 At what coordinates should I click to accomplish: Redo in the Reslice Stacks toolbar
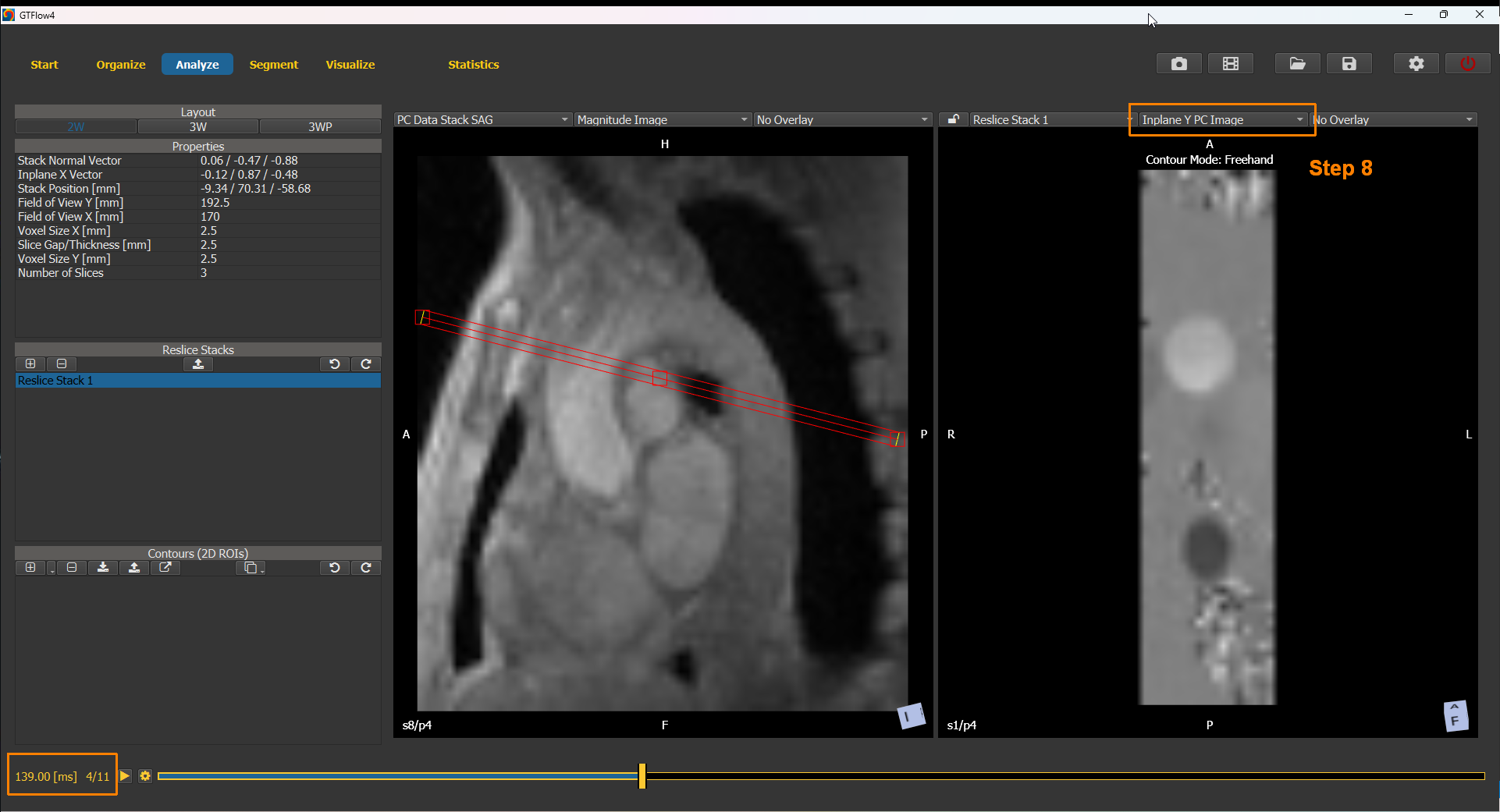[x=366, y=364]
